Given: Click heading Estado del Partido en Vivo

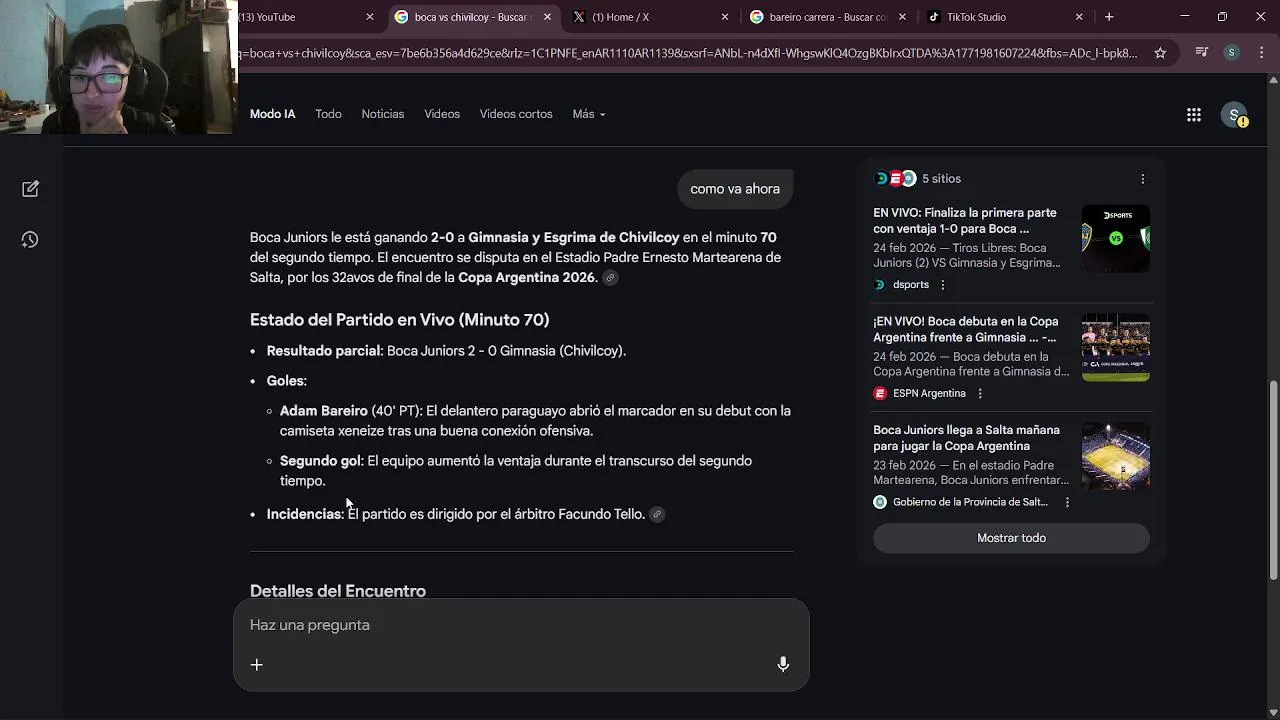Looking at the screenshot, I should pos(399,320).
